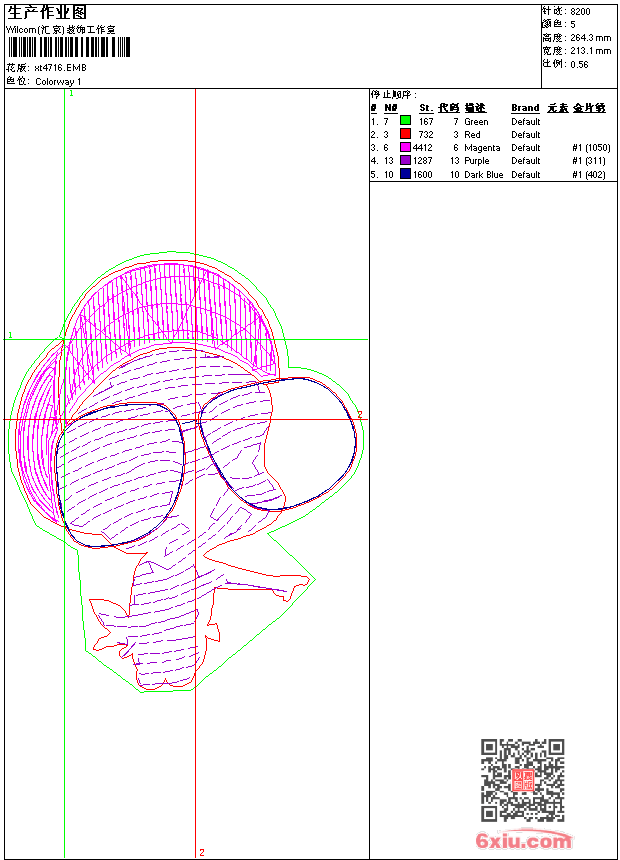Click the stitch count 167 for Green
The height and width of the screenshot is (860, 620).
coord(426,122)
